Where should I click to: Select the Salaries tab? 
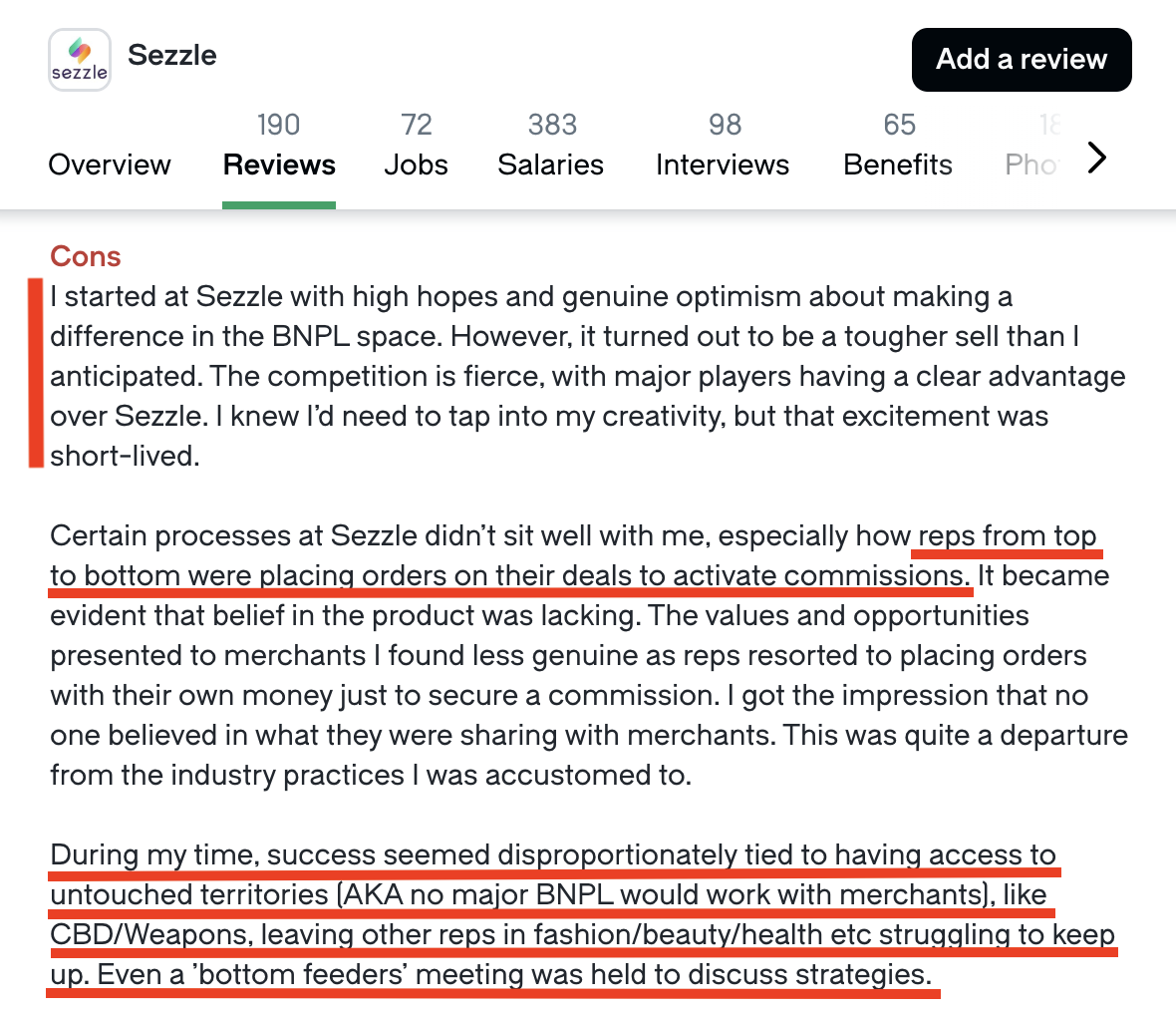(x=551, y=165)
